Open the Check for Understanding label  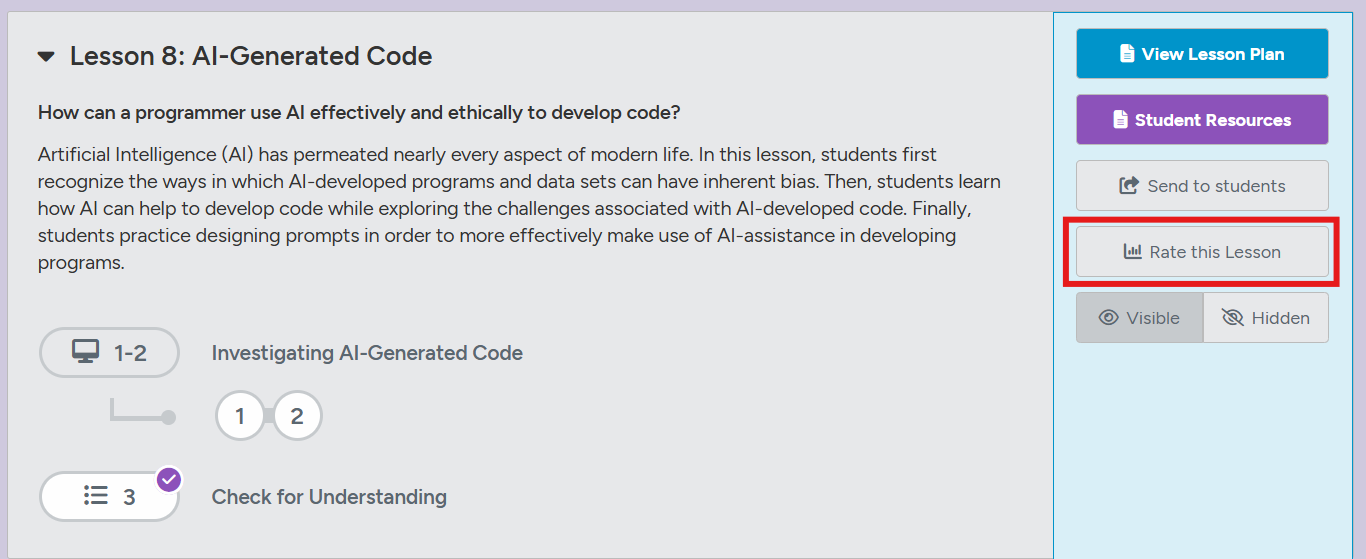(329, 497)
